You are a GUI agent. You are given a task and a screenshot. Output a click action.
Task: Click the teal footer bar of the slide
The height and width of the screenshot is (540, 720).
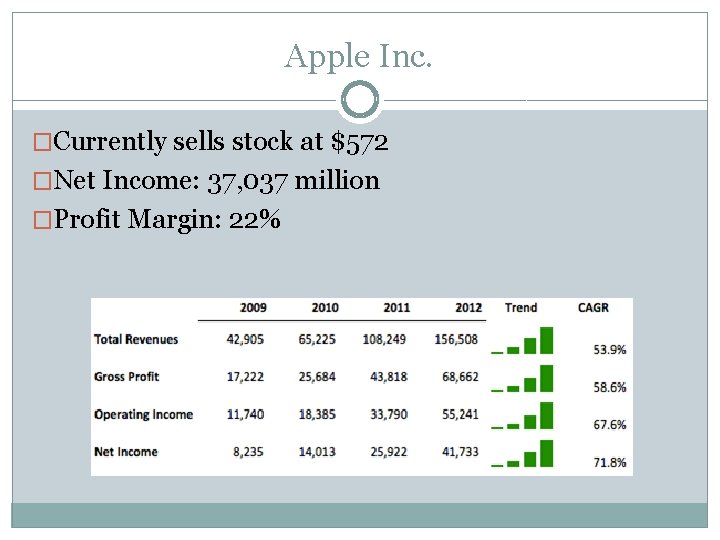click(359, 515)
